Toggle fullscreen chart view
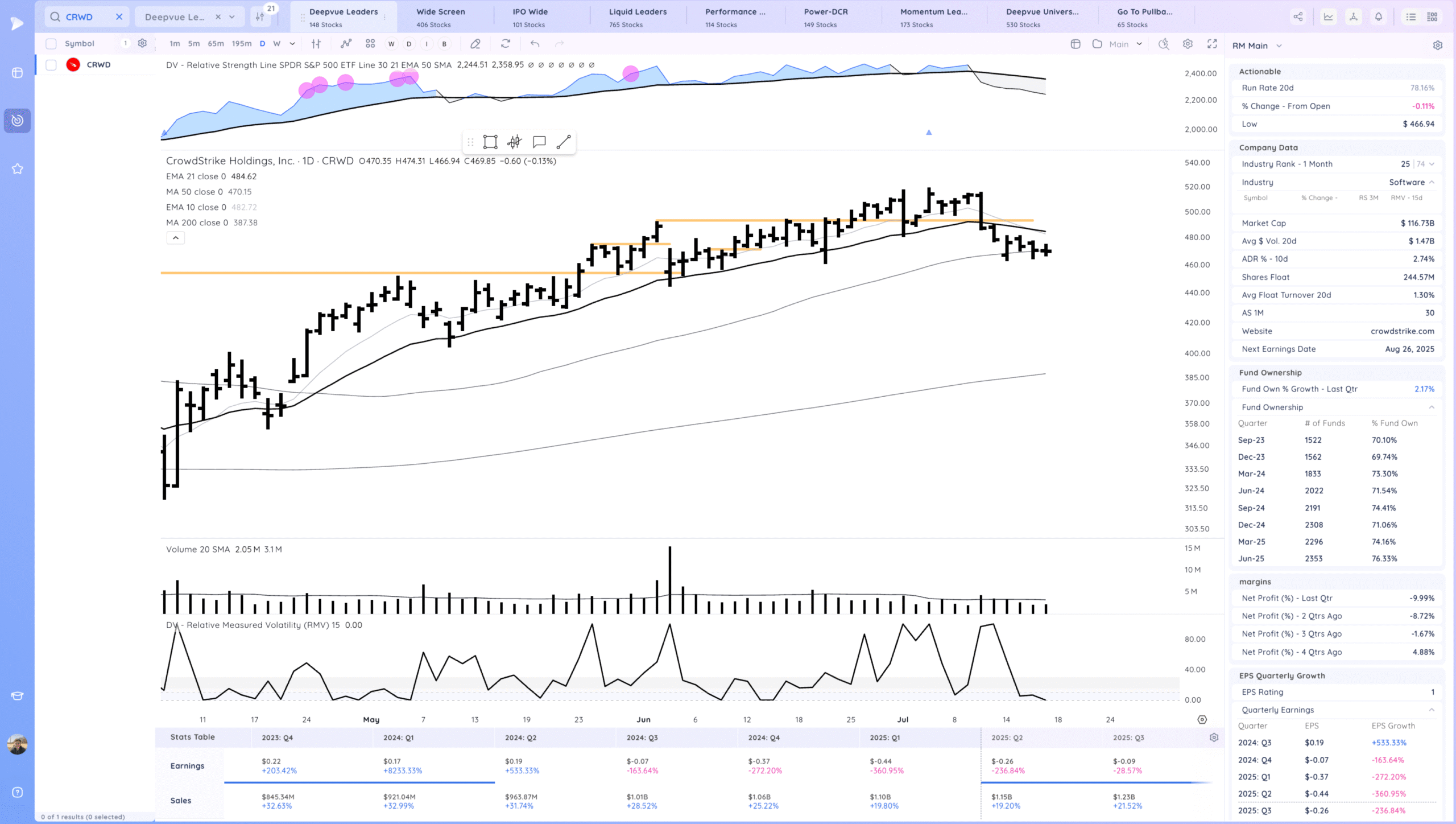Image resolution: width=1456 pixels, height=824 pixels. (x=1212, y=44)
